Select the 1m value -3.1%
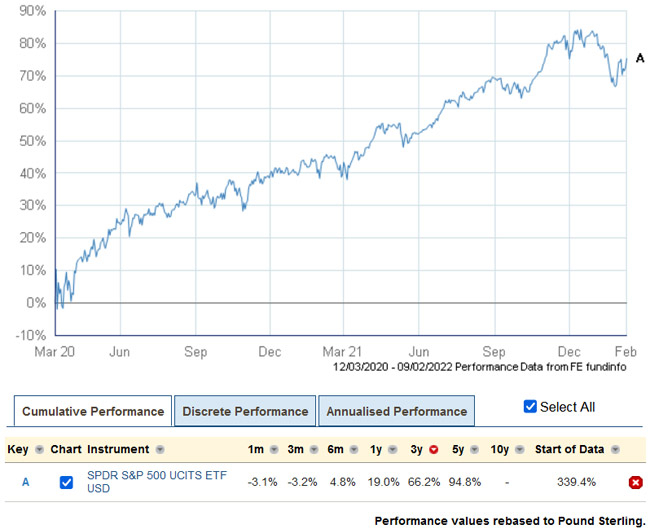The width and height of the screenshot is (650, 529). pyautogui.click(x=262, y=482)
